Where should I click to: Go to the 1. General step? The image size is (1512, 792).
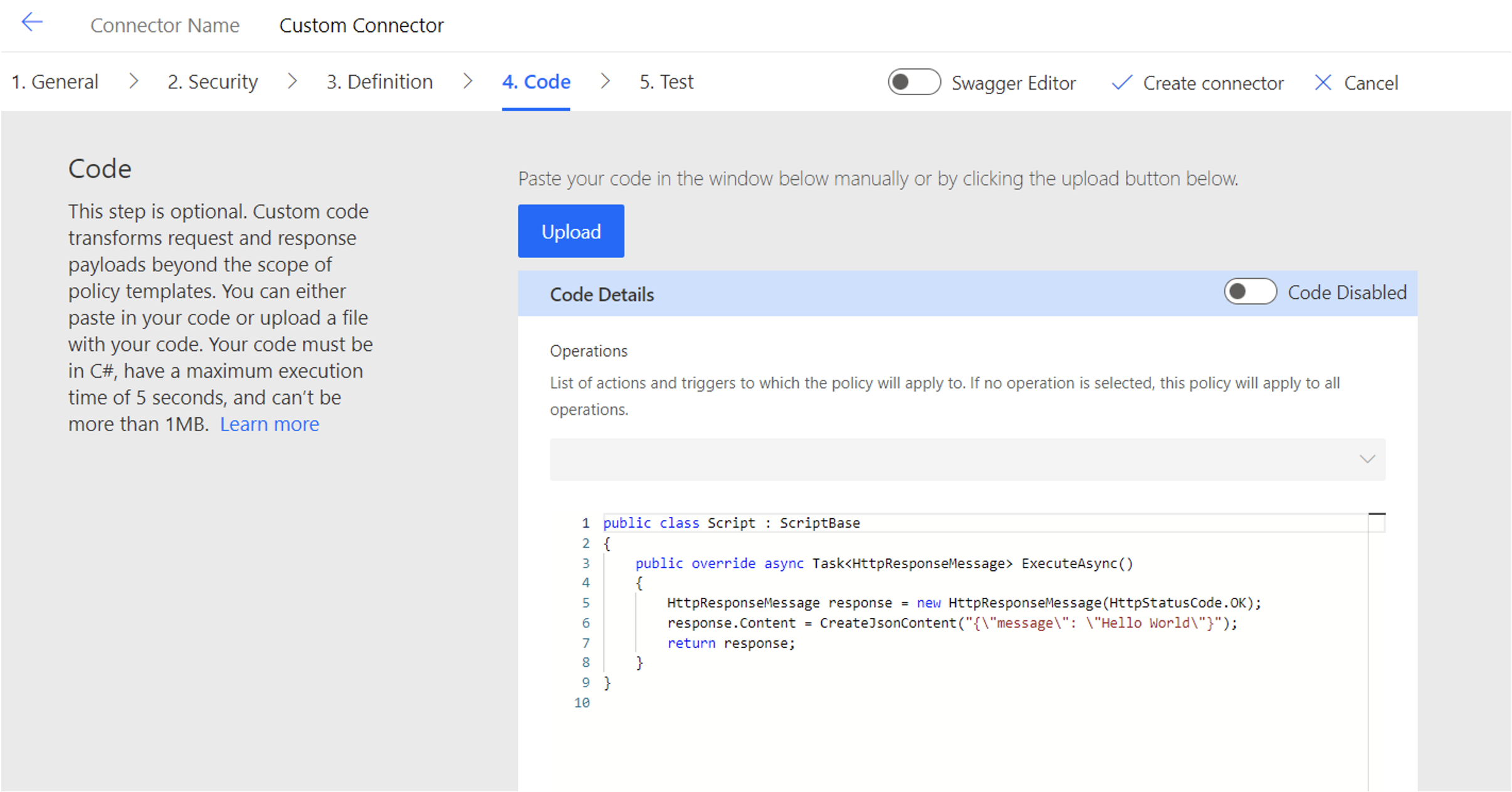(55, 81)
